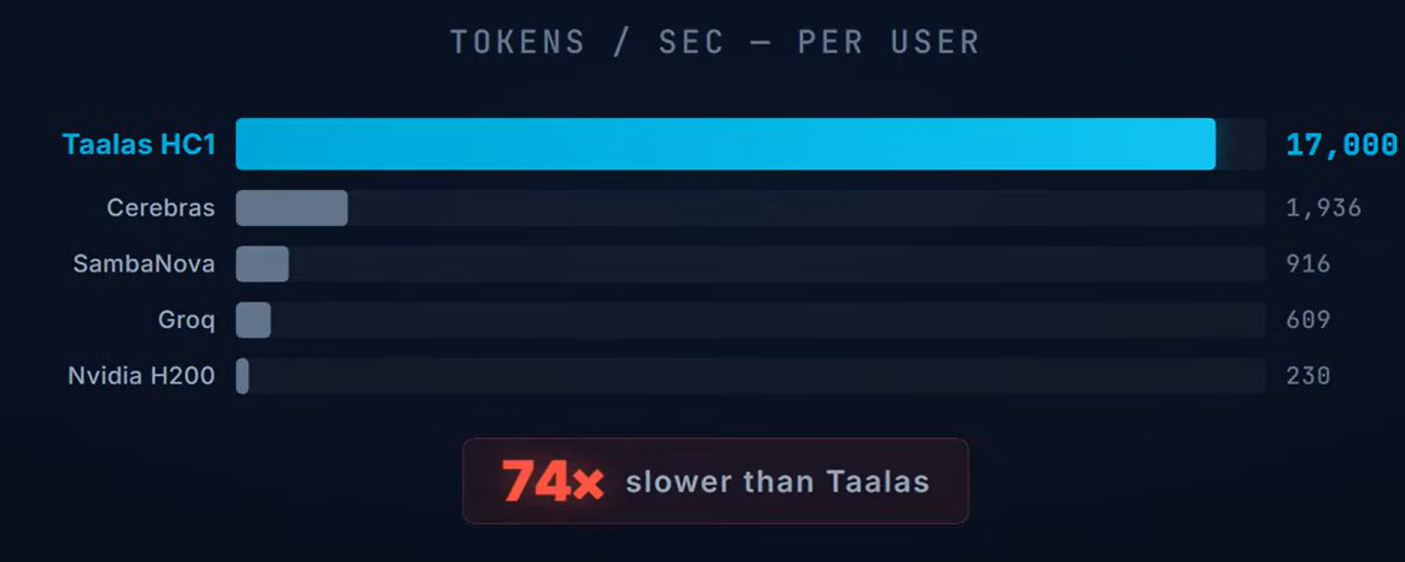The image size is (1405, 562).
Task: Click the gray SambaNova bar
Action: point(262,264)
